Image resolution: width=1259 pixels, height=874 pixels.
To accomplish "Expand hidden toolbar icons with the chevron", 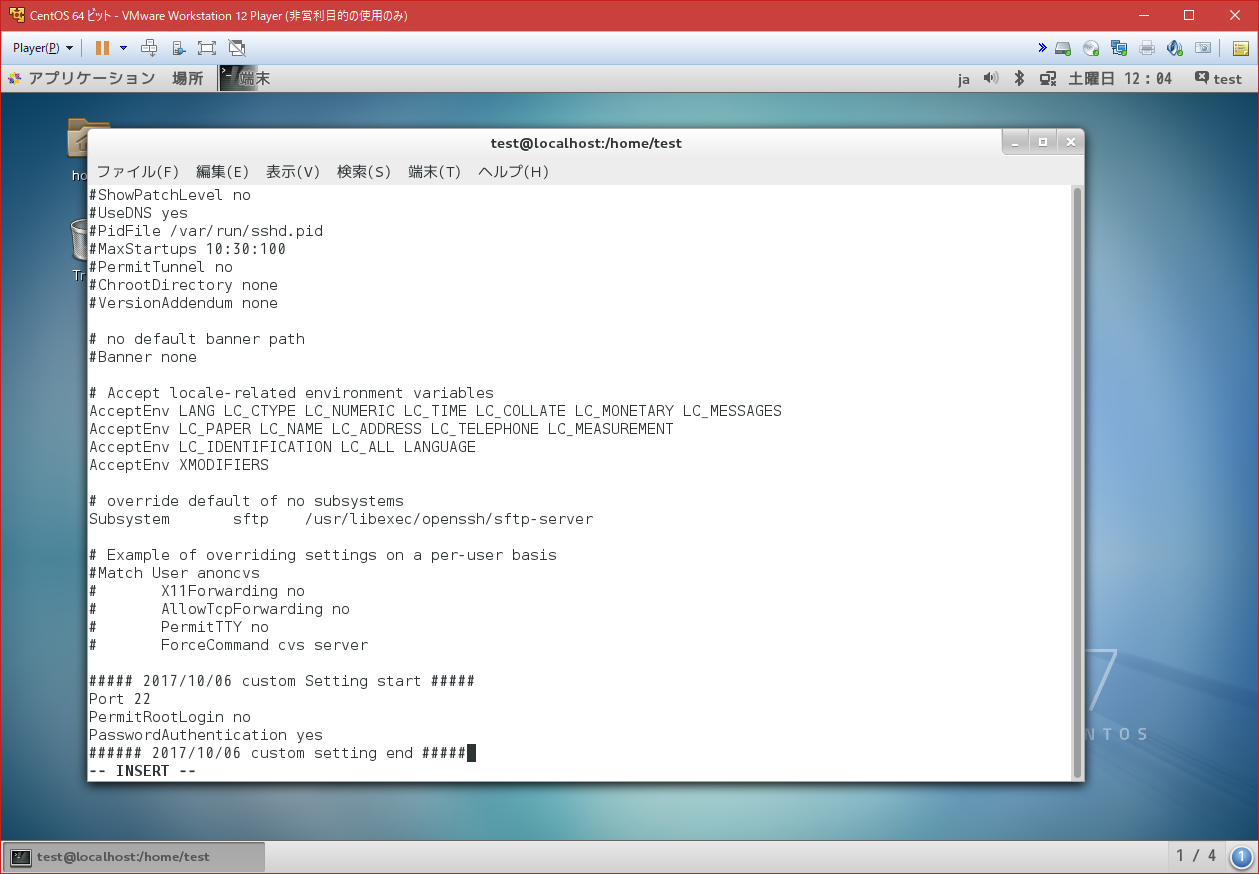I will point(1042,47).
